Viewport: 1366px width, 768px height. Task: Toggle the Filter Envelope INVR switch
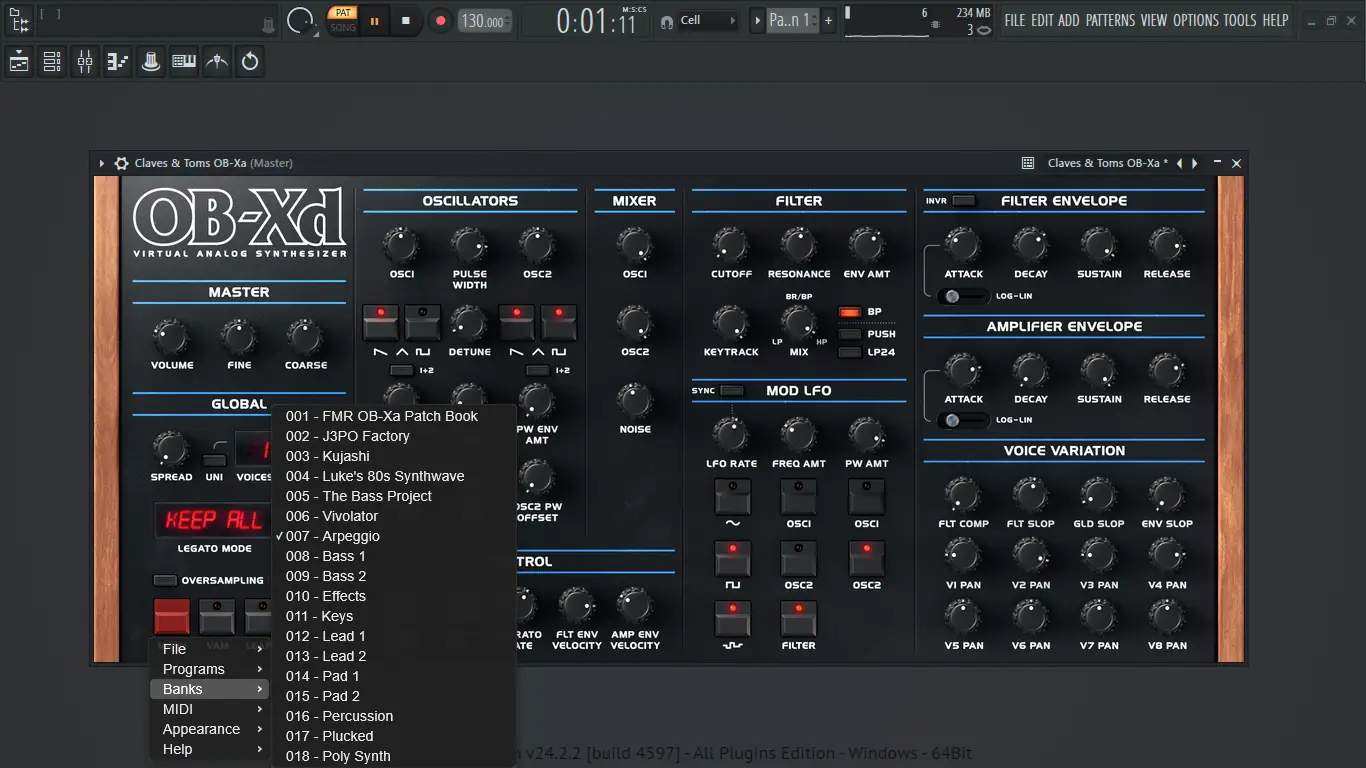pos(963,201)
